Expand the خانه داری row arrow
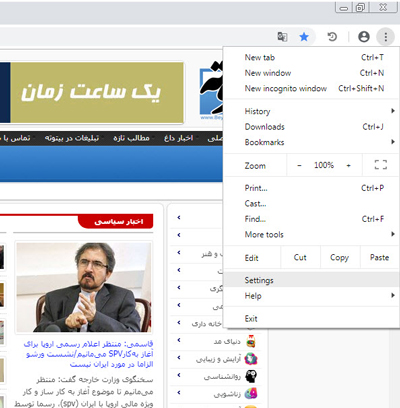 tap(179, 323)
